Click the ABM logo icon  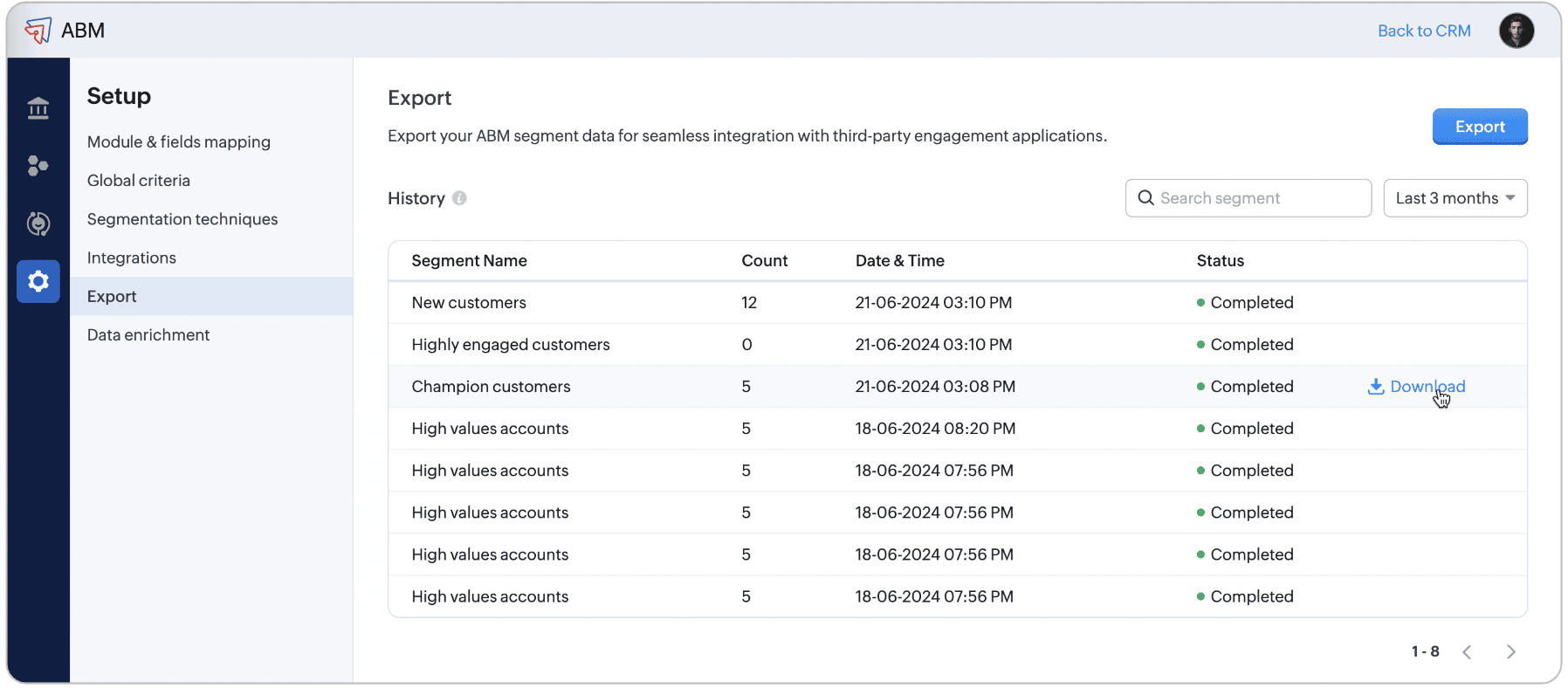pos(38,31)
